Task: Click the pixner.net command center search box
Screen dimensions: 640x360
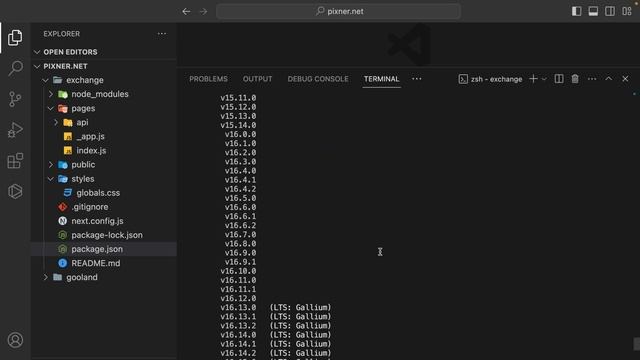Action: click(x=338, y=11)
